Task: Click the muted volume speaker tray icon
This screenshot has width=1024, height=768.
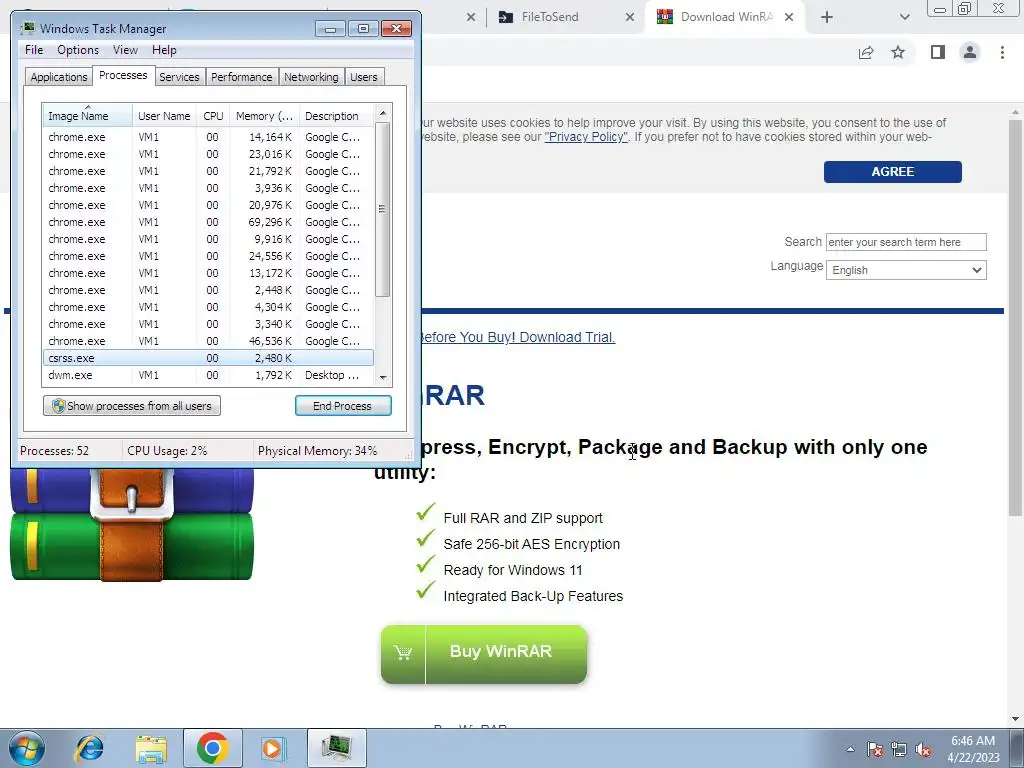Action: point(923,749)
